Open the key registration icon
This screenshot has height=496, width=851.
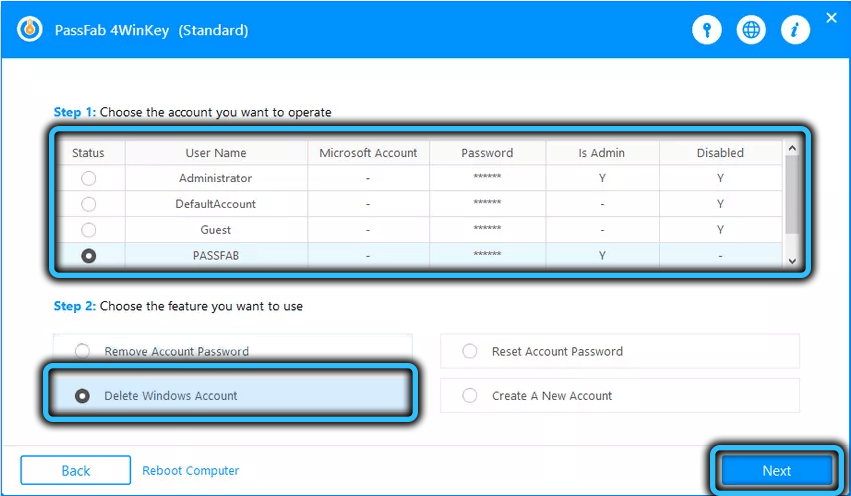click(707, 30)
